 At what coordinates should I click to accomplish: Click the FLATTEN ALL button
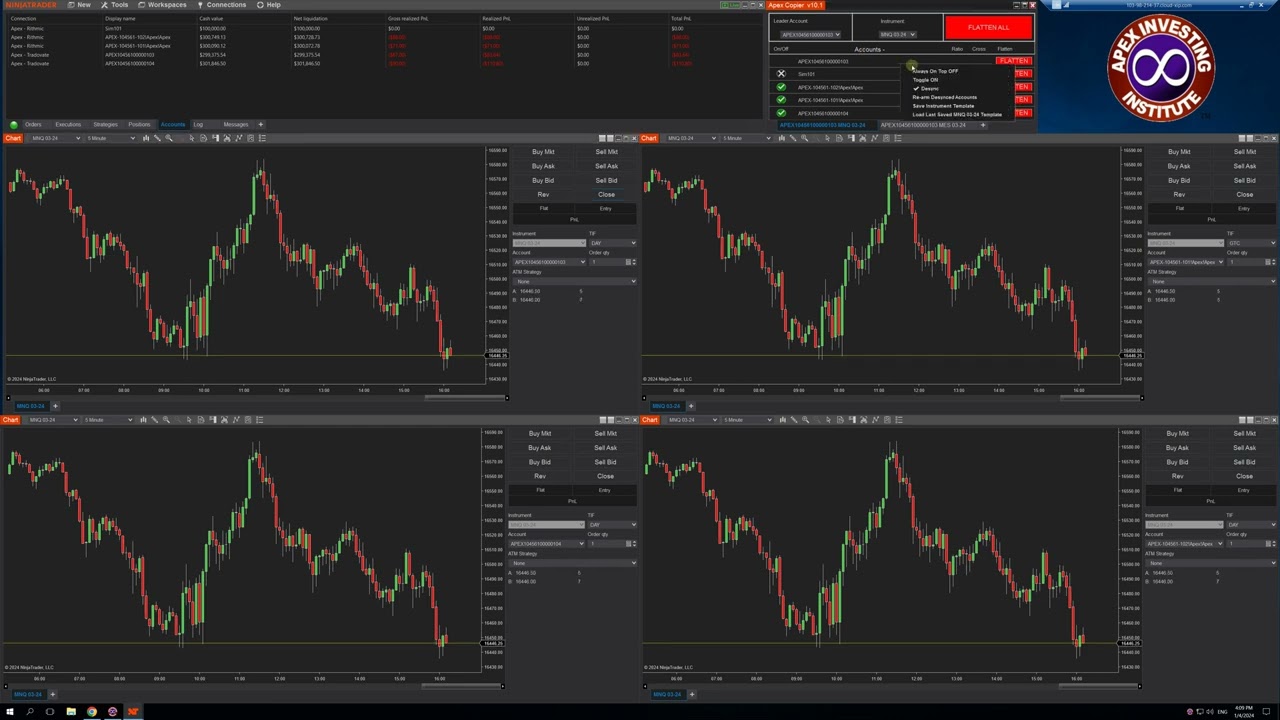coord(988,27)
